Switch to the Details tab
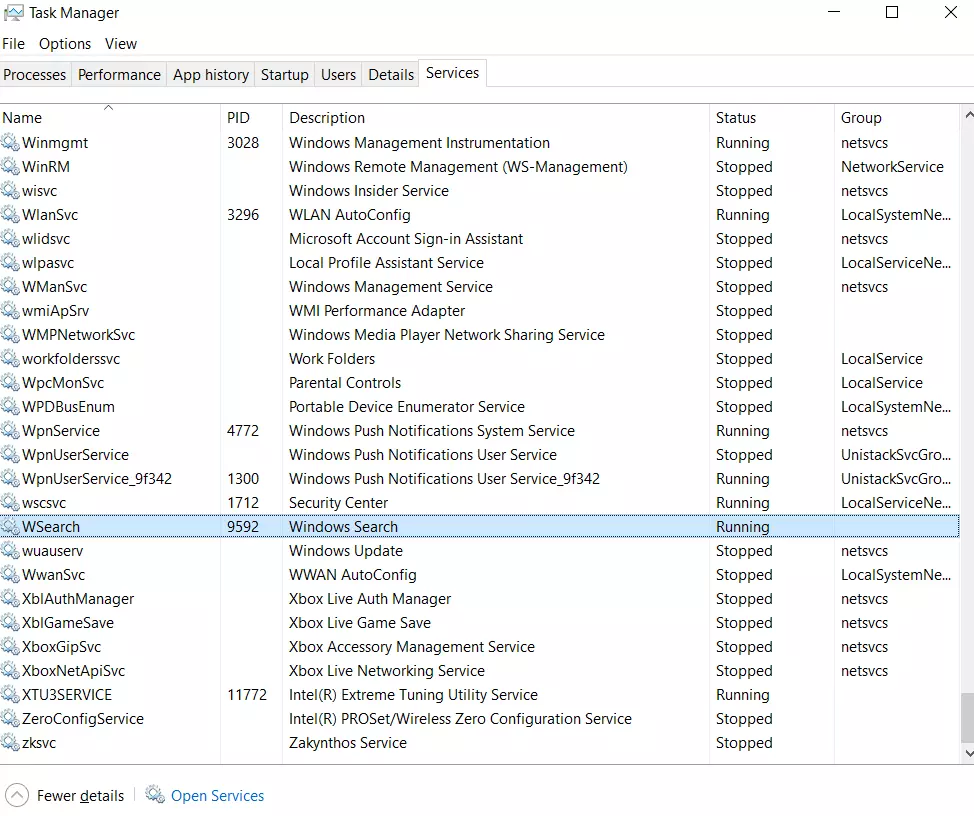This screenshot has height=816, width=974. pyautogui.click(x=391, y=75)
